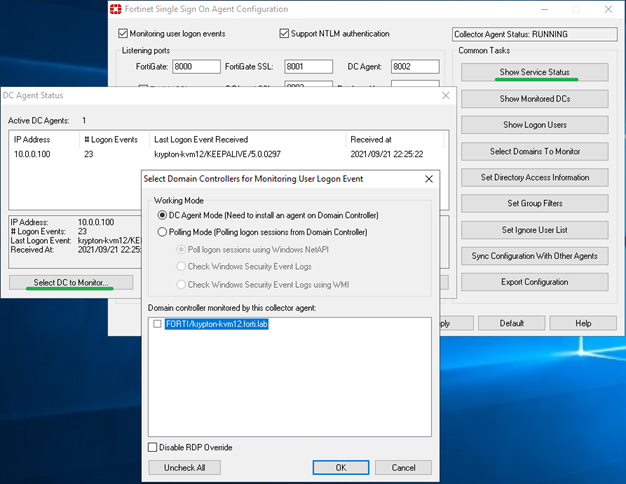This screenshot has width=626, height=484.
Task: Click Set Directory Access Information
Action: coord(533,177)
